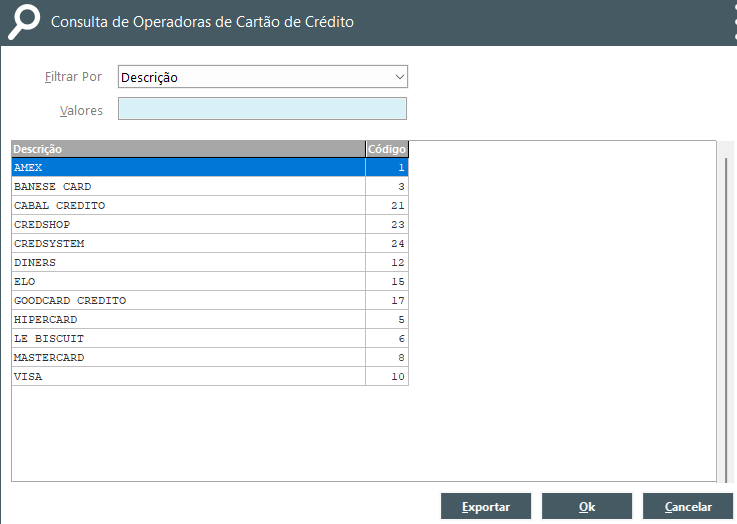The width and height of the screenshot is (737, 524).
Task: Open the Descrição filter combo box
Action: (263, 77)
